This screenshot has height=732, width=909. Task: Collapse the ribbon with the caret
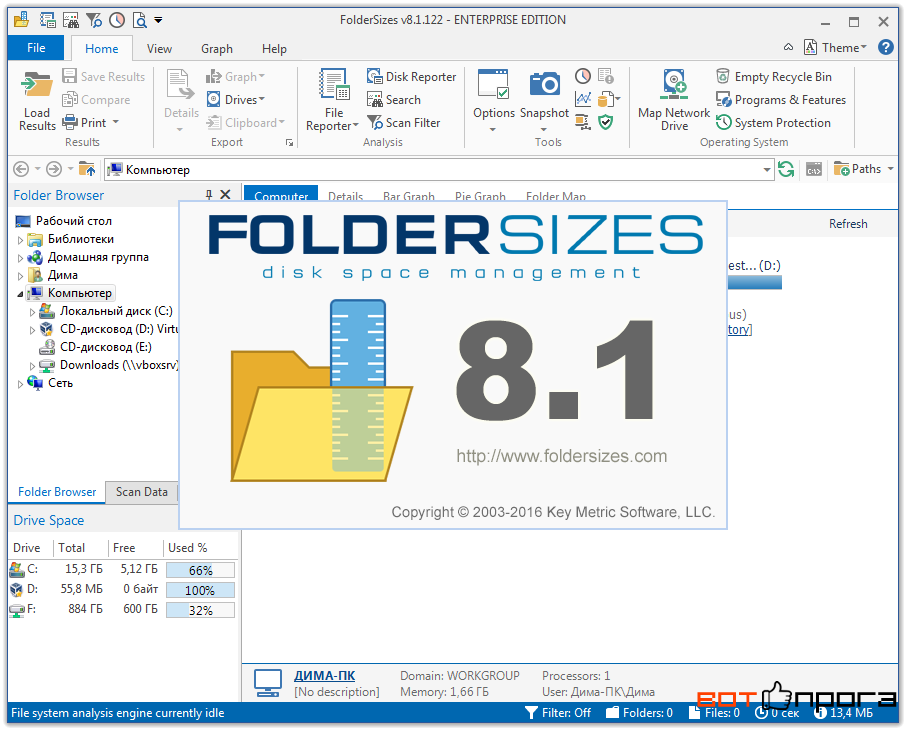[788, 47]
